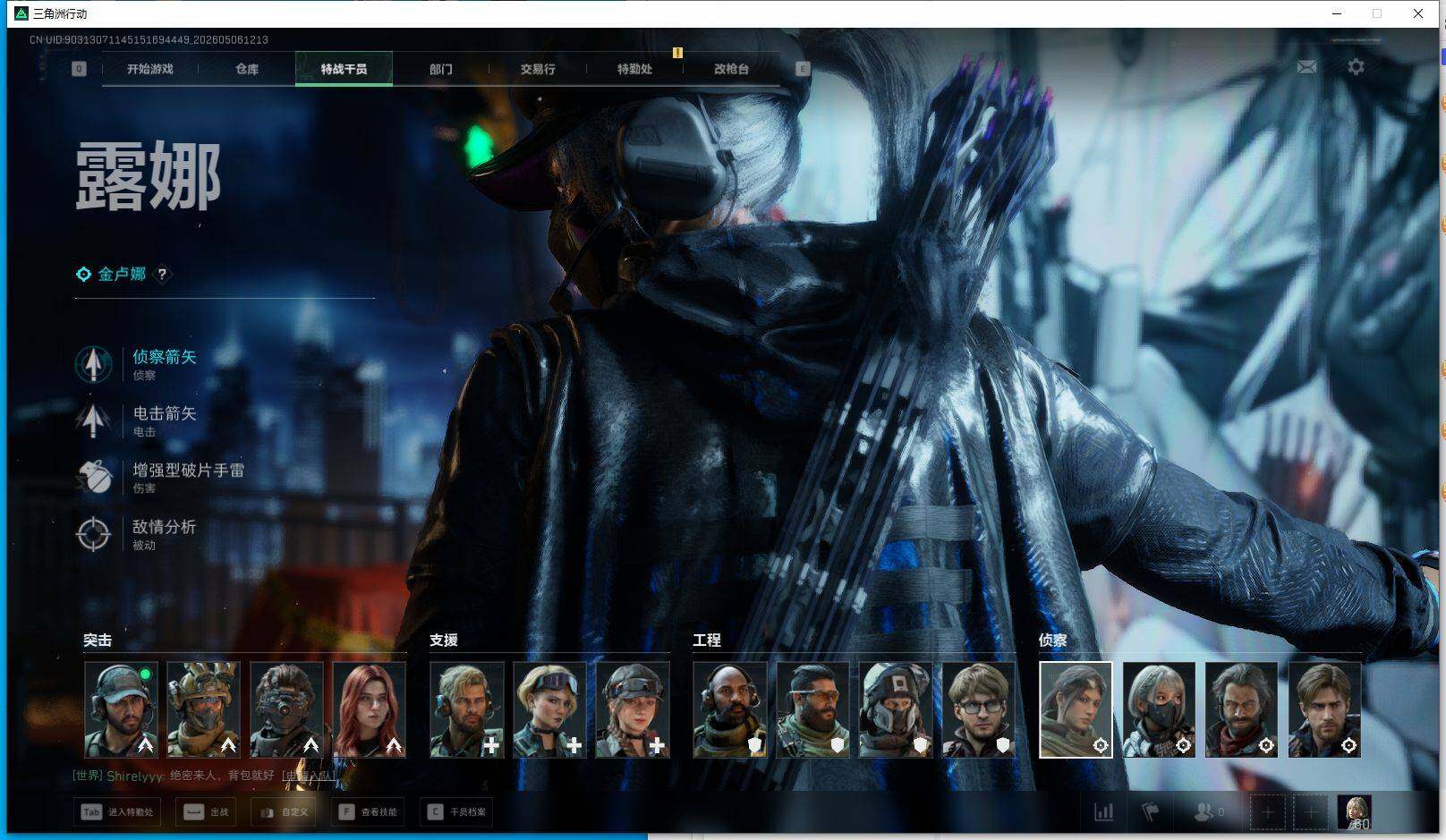The height and width of the screenshot is (840, 1446).
Task: Select the highlighted dark-haired woman 侦察 operator
Action: click(x=1076, y=709)
